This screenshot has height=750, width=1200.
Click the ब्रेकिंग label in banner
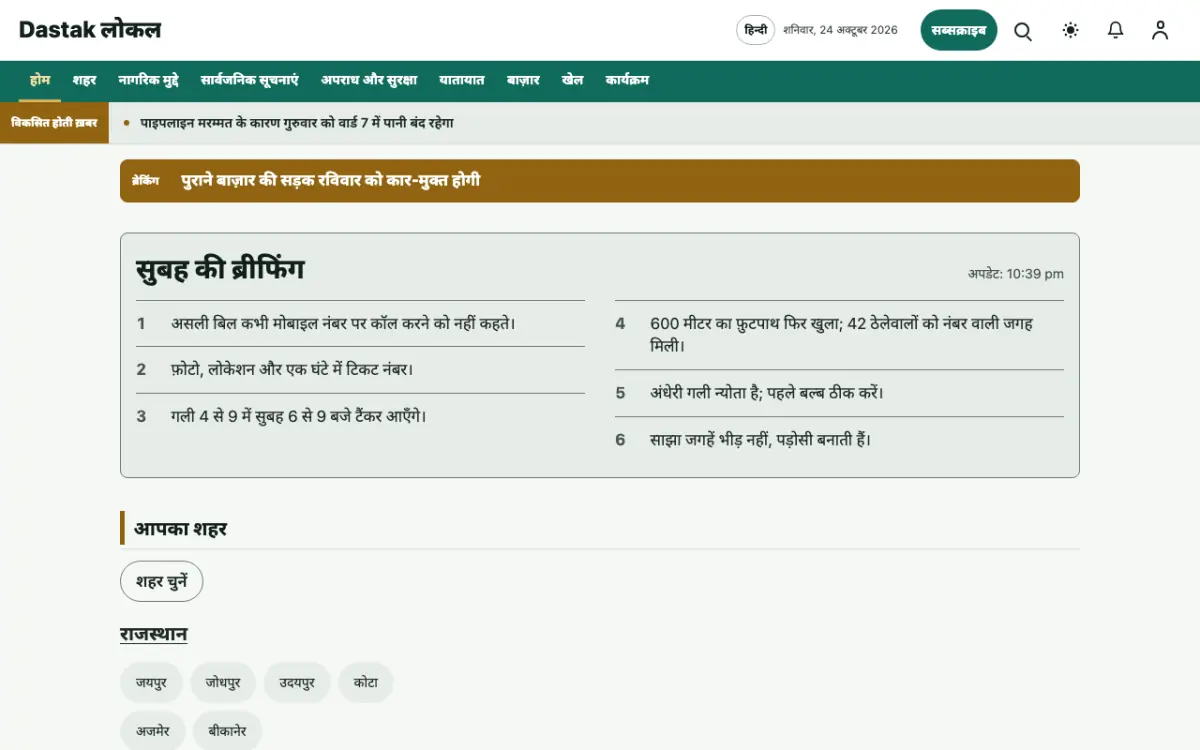click(145, 181)
